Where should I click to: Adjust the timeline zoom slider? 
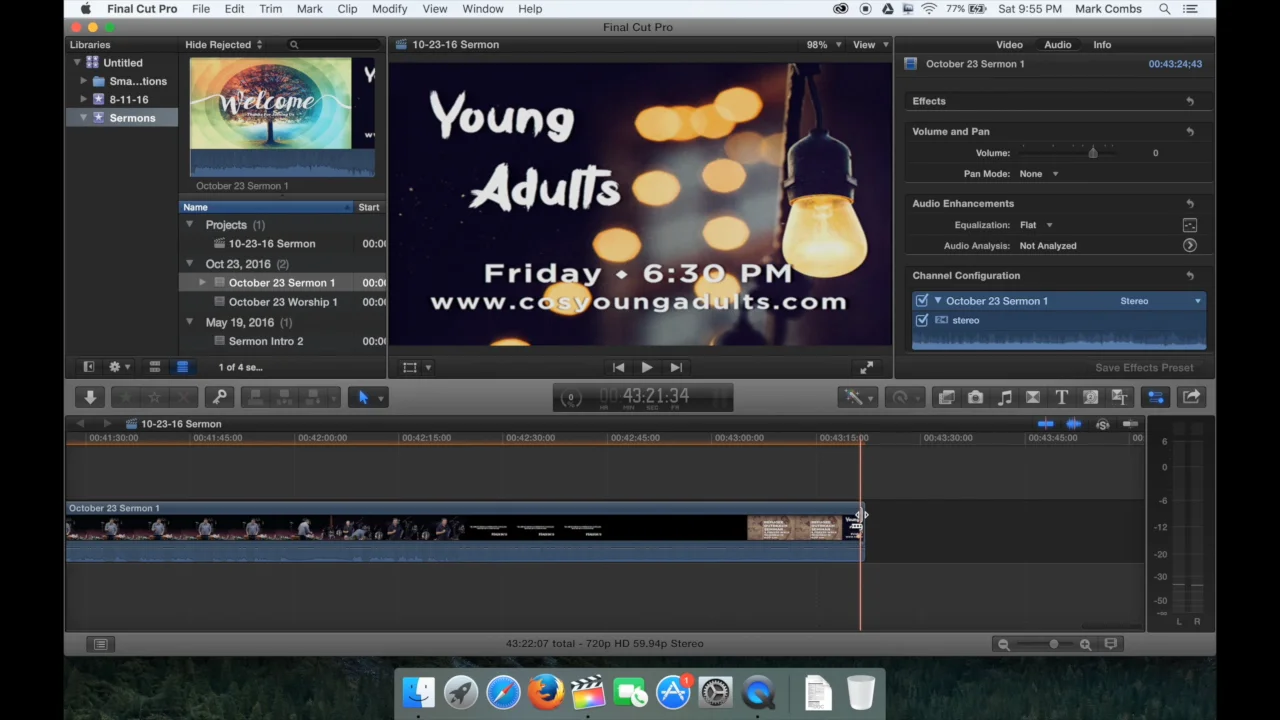(x=1053, y=645)
